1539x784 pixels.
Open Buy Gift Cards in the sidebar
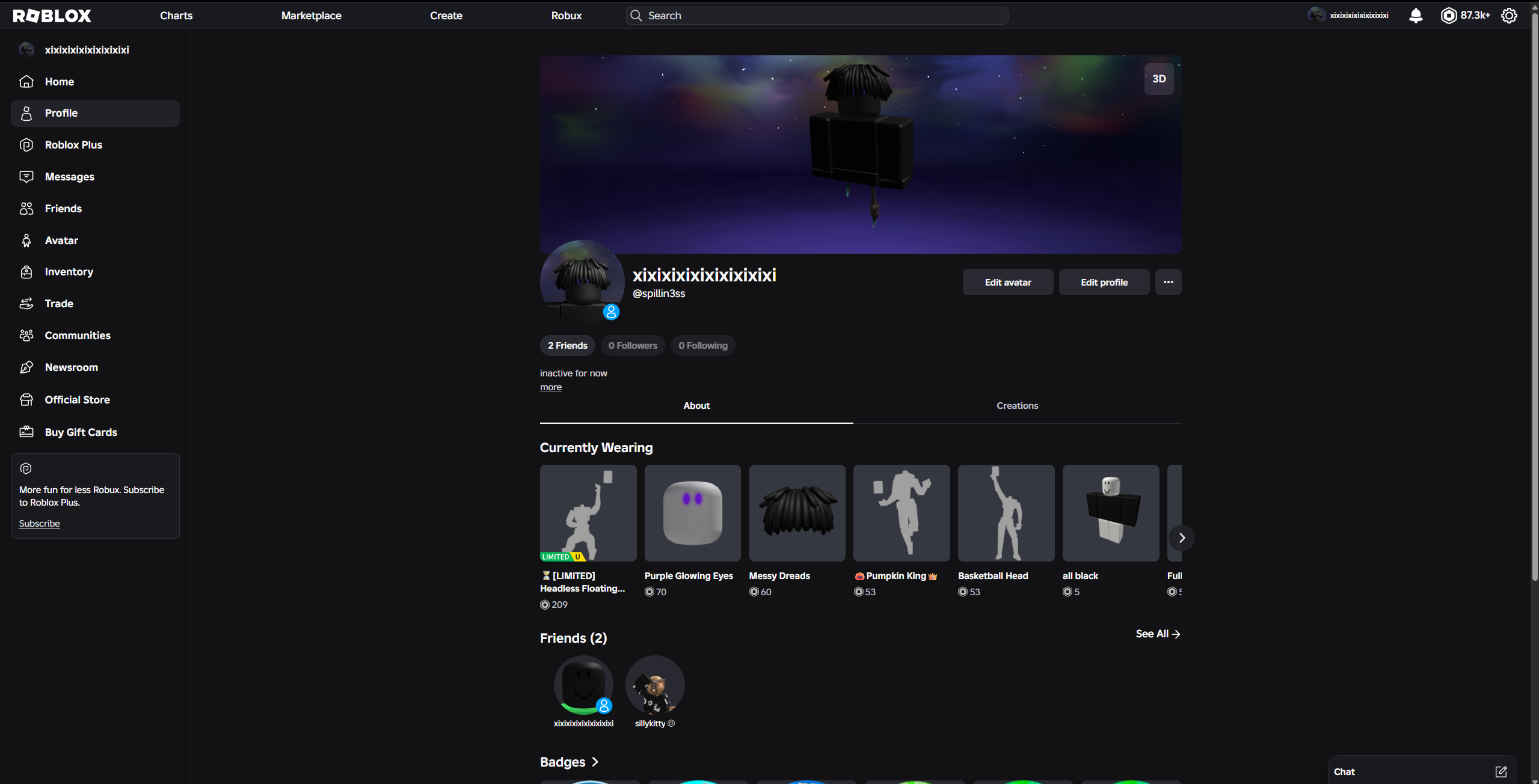click(x=95, y=432)
